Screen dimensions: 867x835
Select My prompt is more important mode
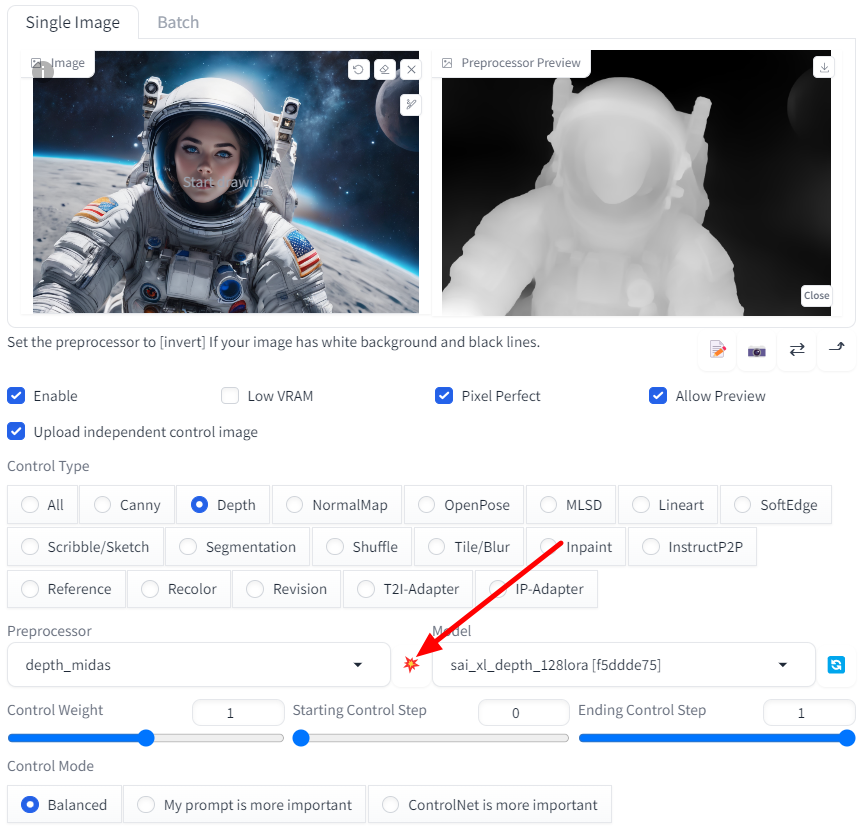tap(244, 804)
